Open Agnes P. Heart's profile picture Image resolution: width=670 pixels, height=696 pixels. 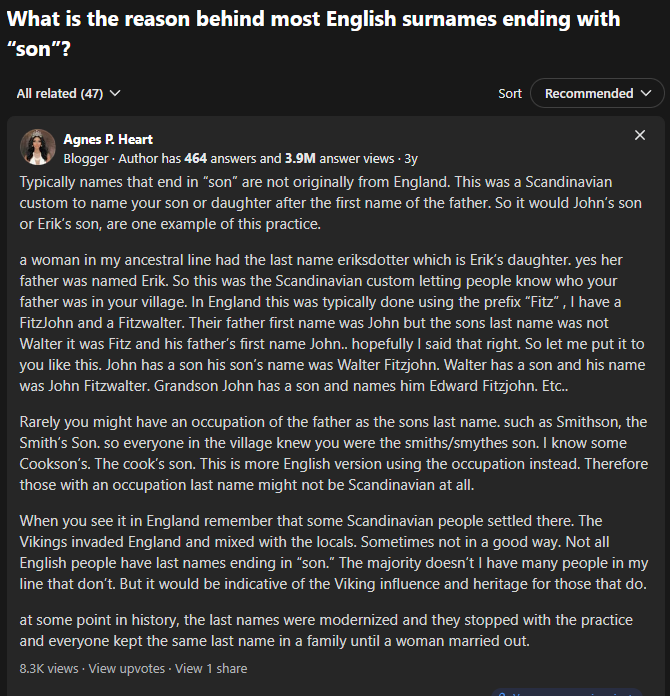[38, 147]
